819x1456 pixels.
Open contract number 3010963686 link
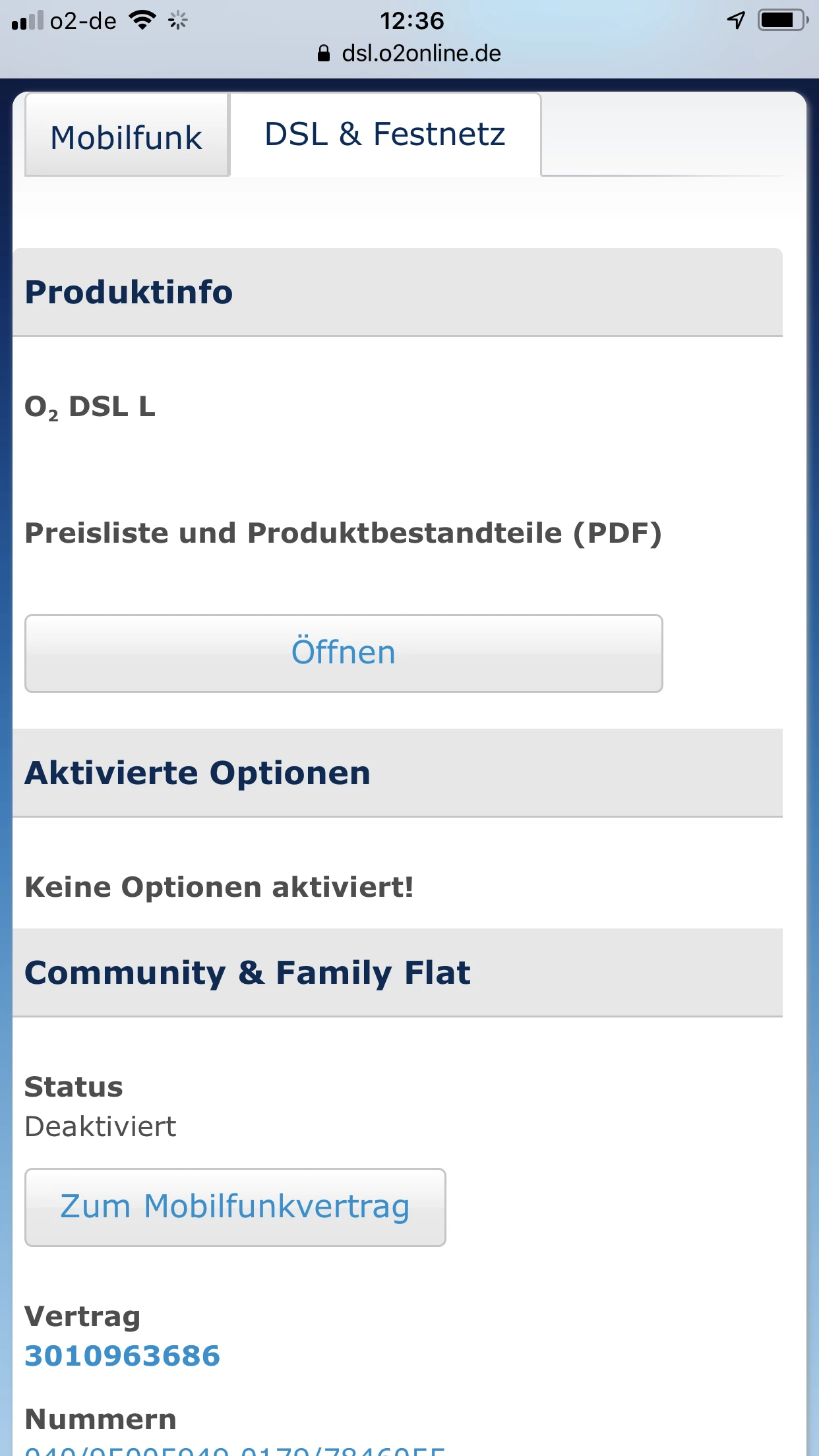tap(123, 1356)
